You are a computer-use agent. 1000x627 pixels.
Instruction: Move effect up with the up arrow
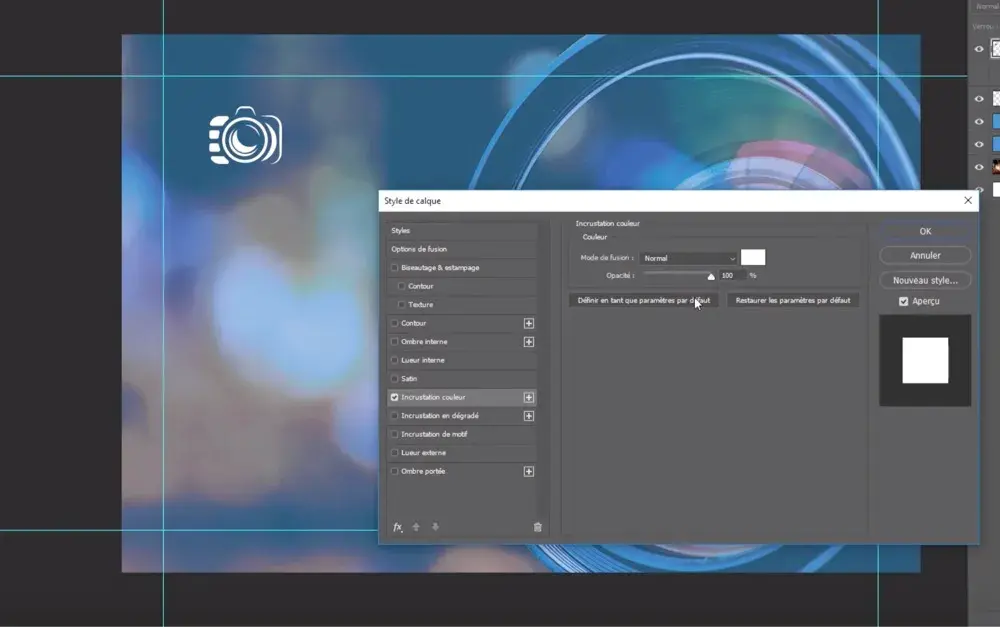(416, 527)
